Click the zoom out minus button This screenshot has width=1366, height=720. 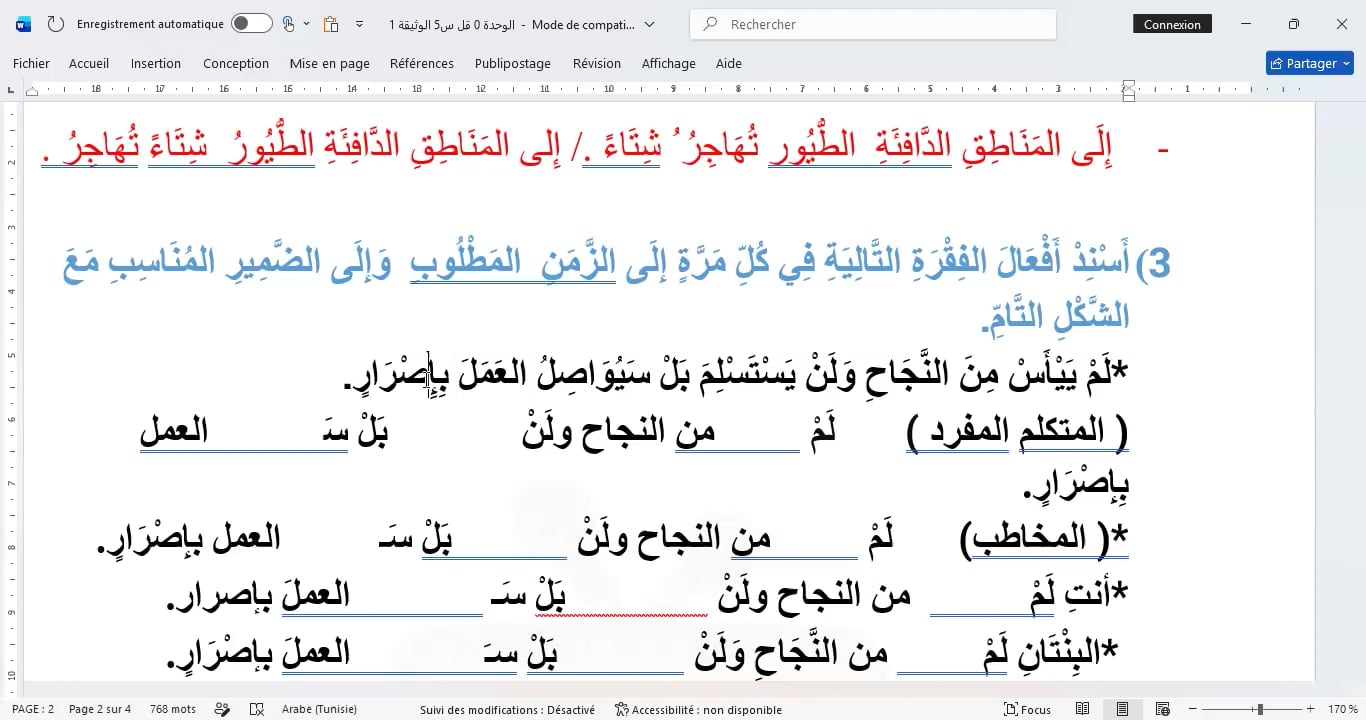click(x=1192, y=709)
